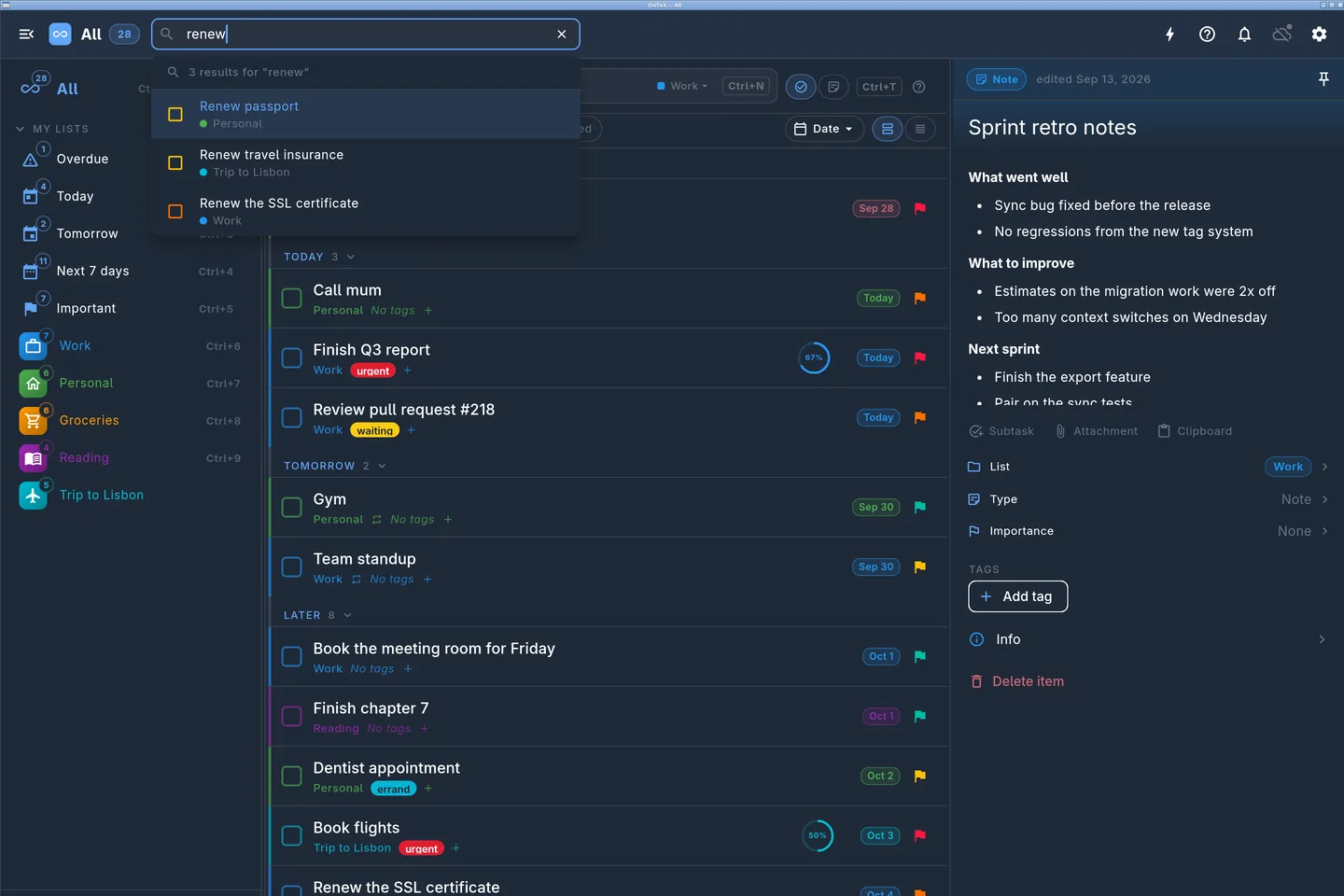Select the notes view icon in toolbar

[833, 87]
